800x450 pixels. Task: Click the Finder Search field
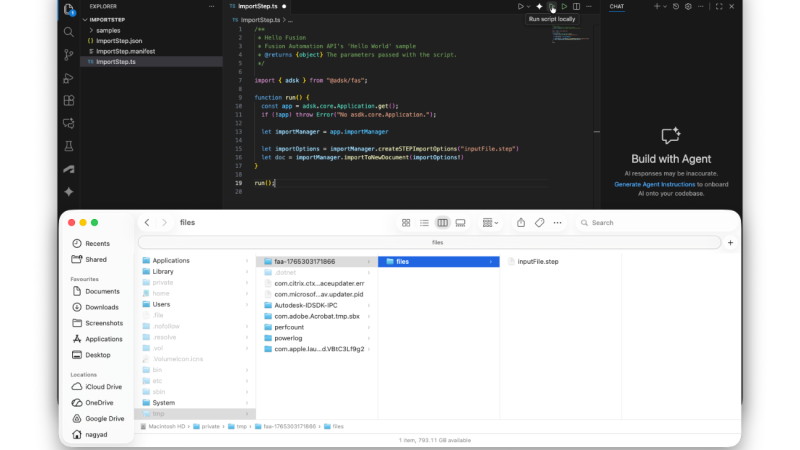[655, 222]
